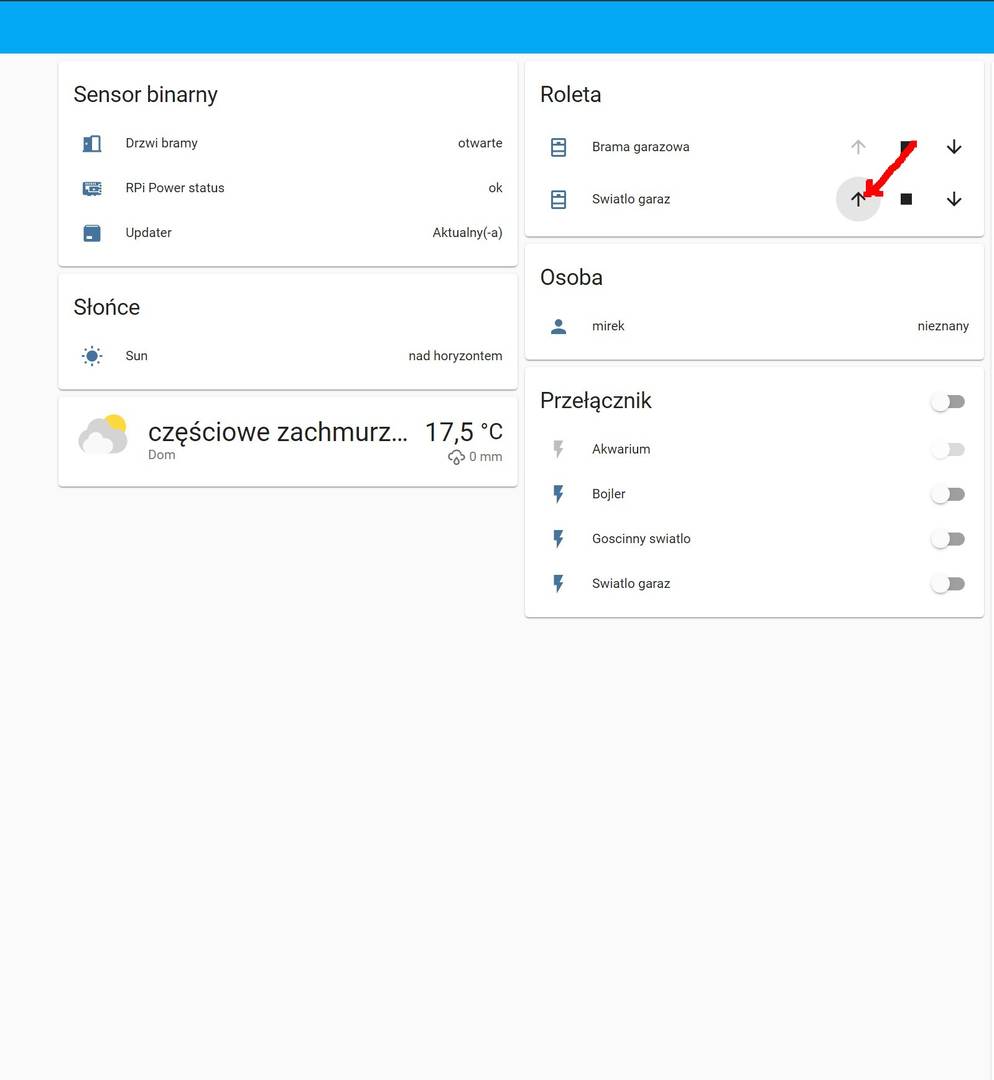Switch on Swiatlo garaz in Przełącznik
This screenshot has height=1080, width=994.
click(x=948, y=584)
